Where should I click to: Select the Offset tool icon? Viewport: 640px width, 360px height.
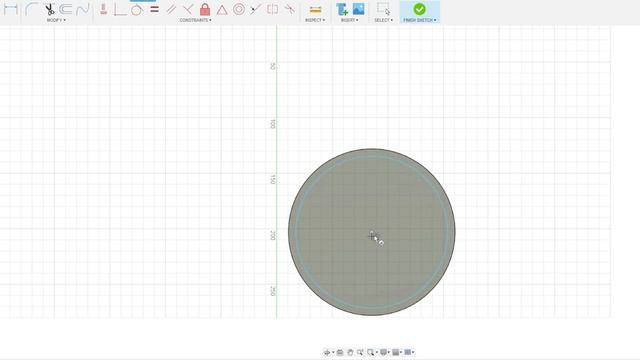tap(66, 9)
